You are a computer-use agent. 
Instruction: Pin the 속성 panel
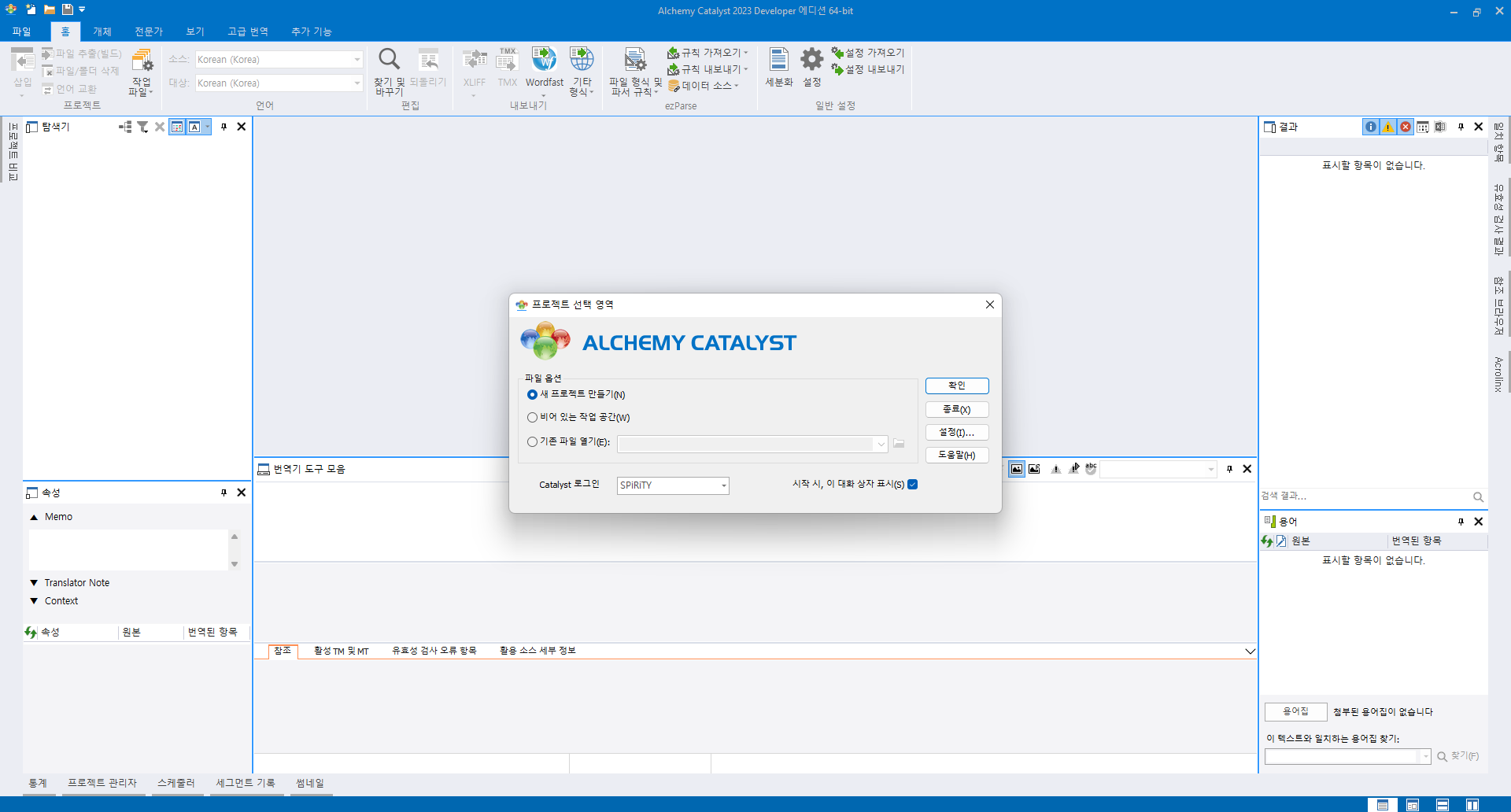pyautogui.click(x=224, y=493)
